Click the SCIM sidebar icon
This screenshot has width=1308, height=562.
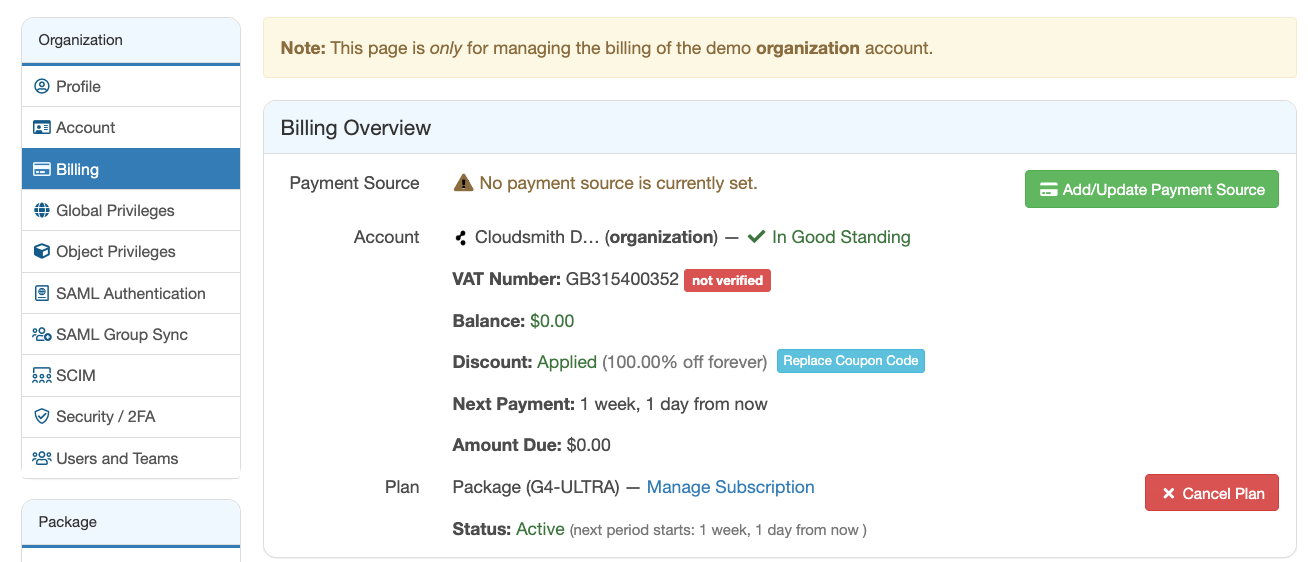tap(42, 376)
